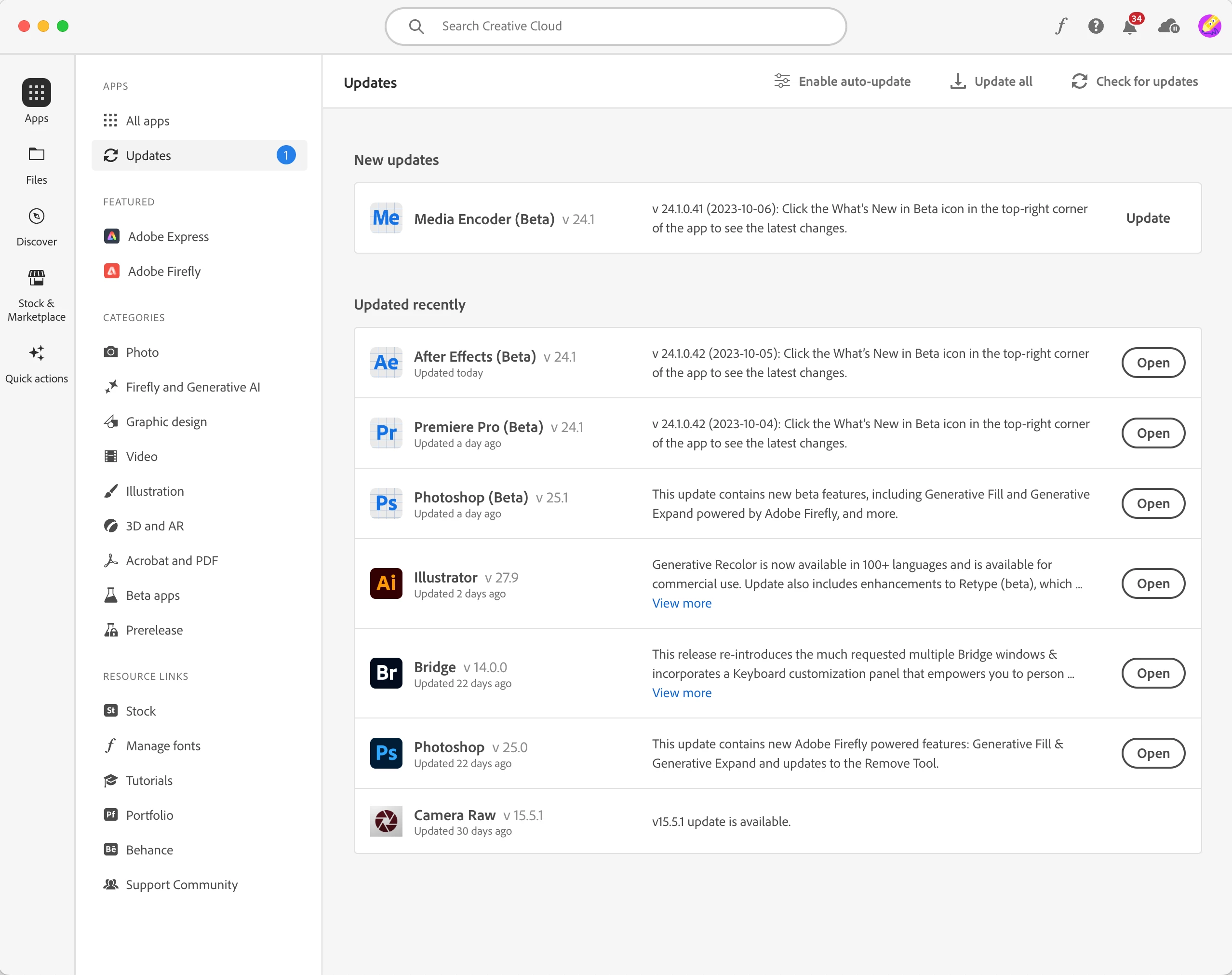Open Stock & Marketplace section
Viewport: 1232px width, 975px height.
point(37,295)
